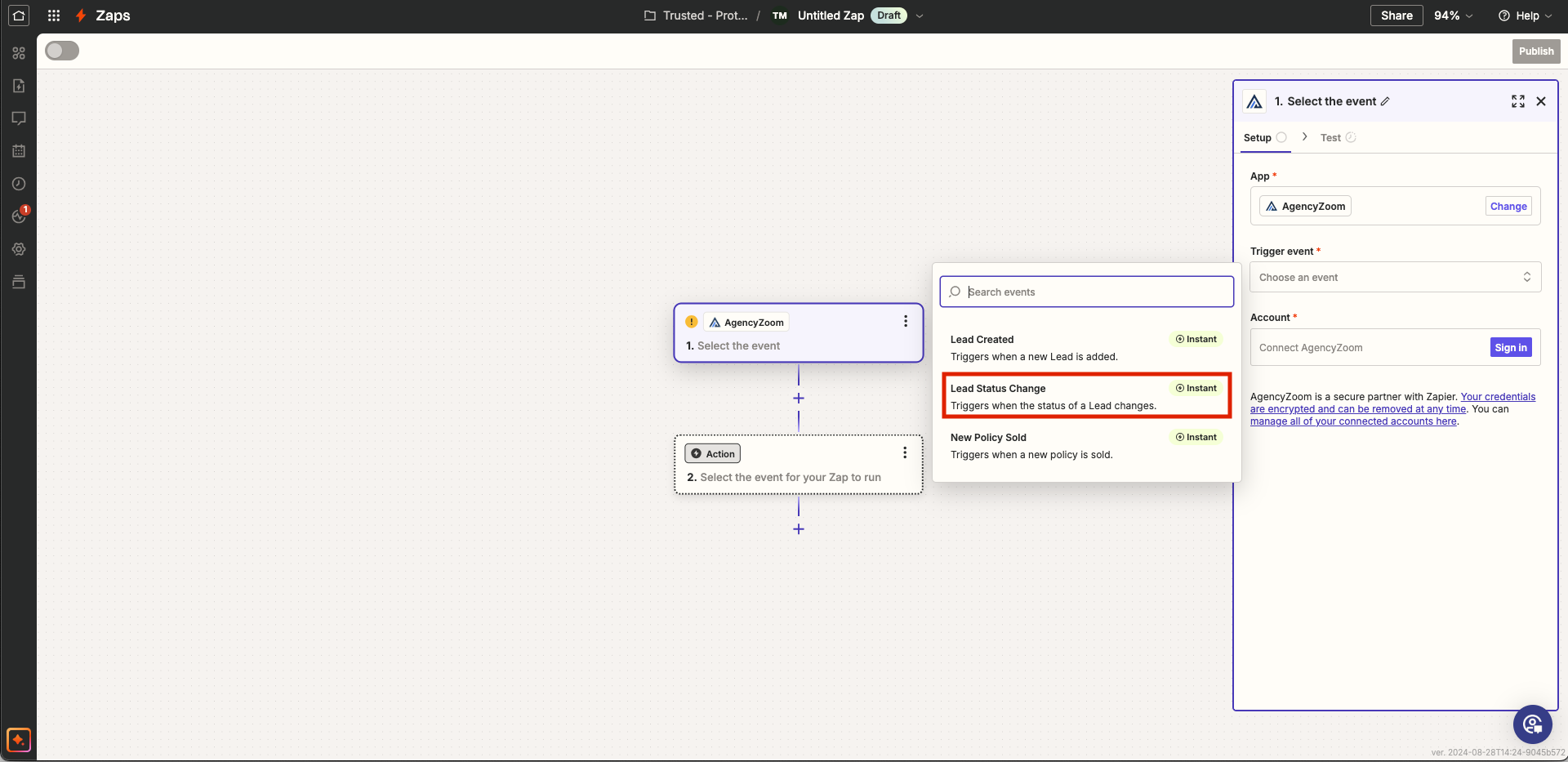Click the home icon in top-left corner
The image size is (1568, 762).
(19, 16)
